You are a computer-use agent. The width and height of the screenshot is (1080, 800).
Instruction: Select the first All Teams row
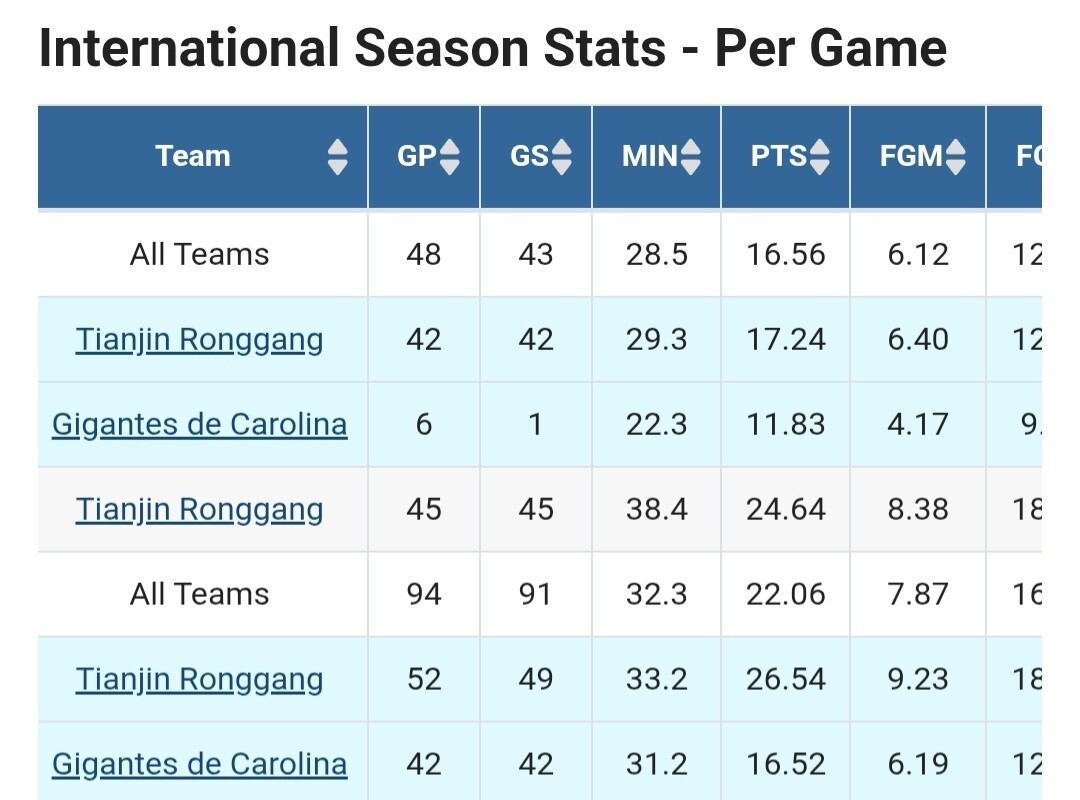coord(539,254)
